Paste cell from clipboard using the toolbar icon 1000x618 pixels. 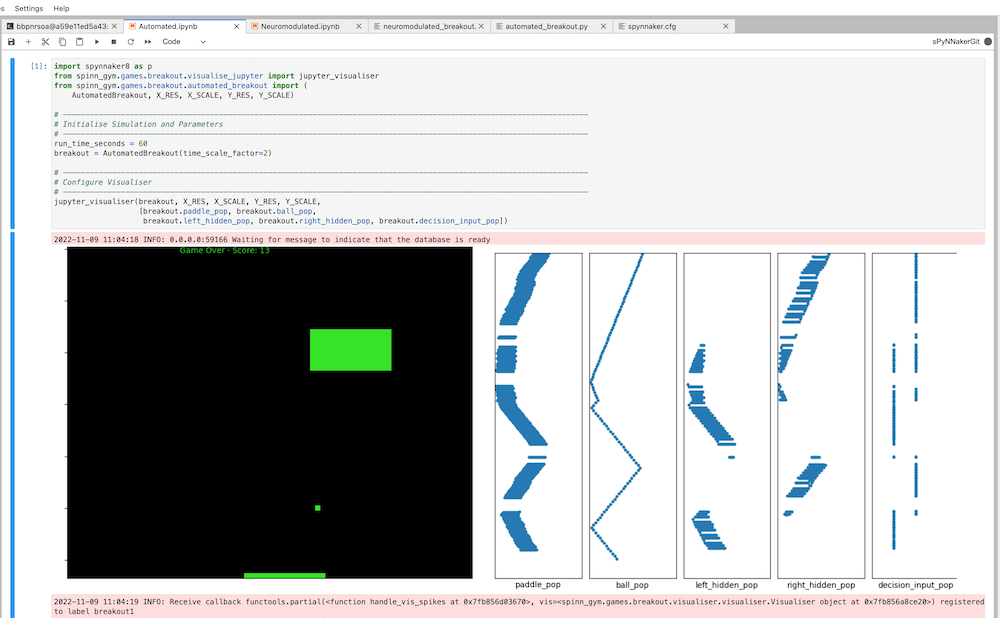pos(80,41)
